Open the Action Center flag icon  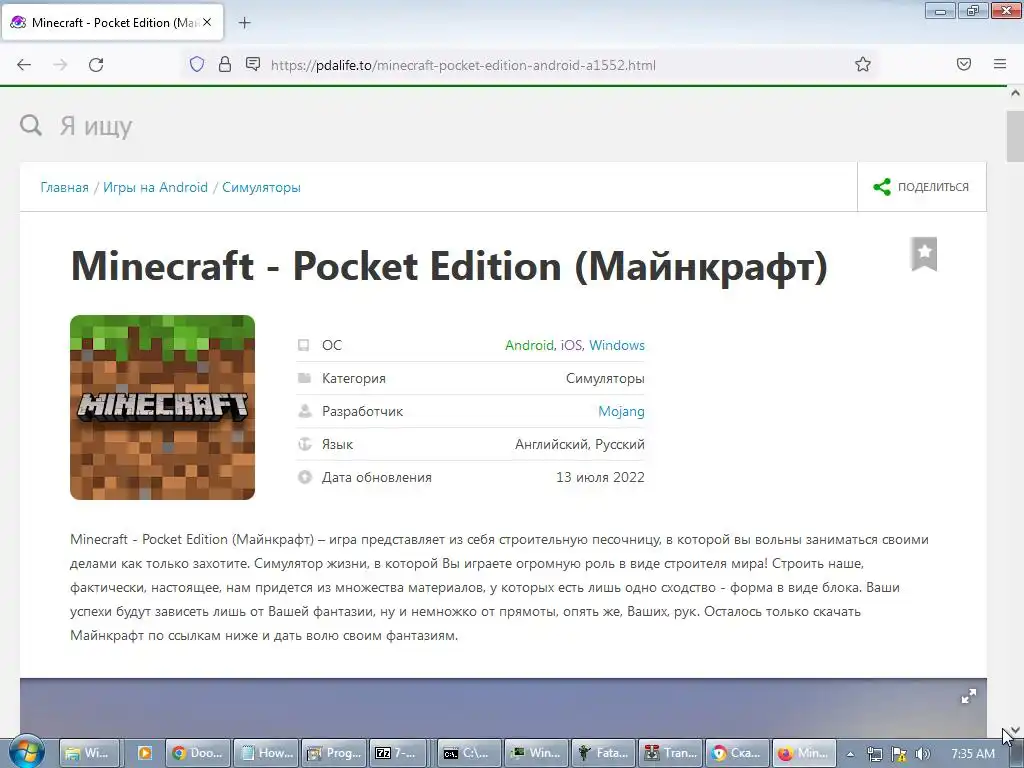[899, 754]
